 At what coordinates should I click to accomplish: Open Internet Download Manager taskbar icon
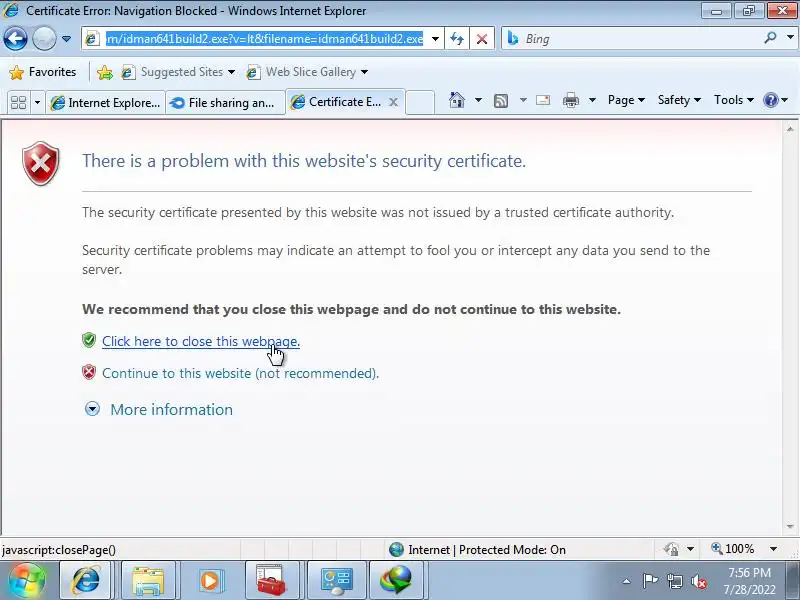(x=396, y=580)
